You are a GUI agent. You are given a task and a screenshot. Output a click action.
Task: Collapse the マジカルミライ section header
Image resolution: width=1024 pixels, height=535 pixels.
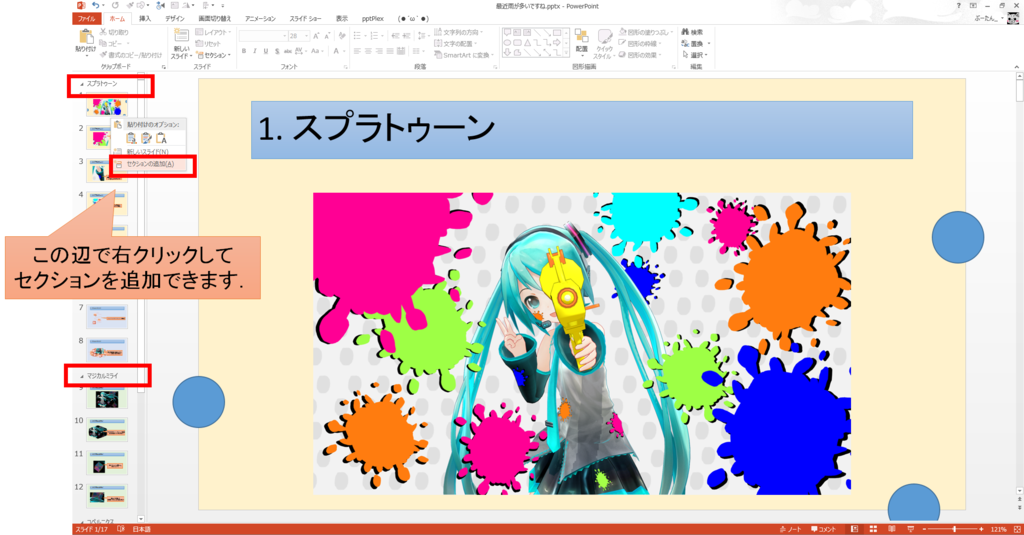tap(82, 376)
